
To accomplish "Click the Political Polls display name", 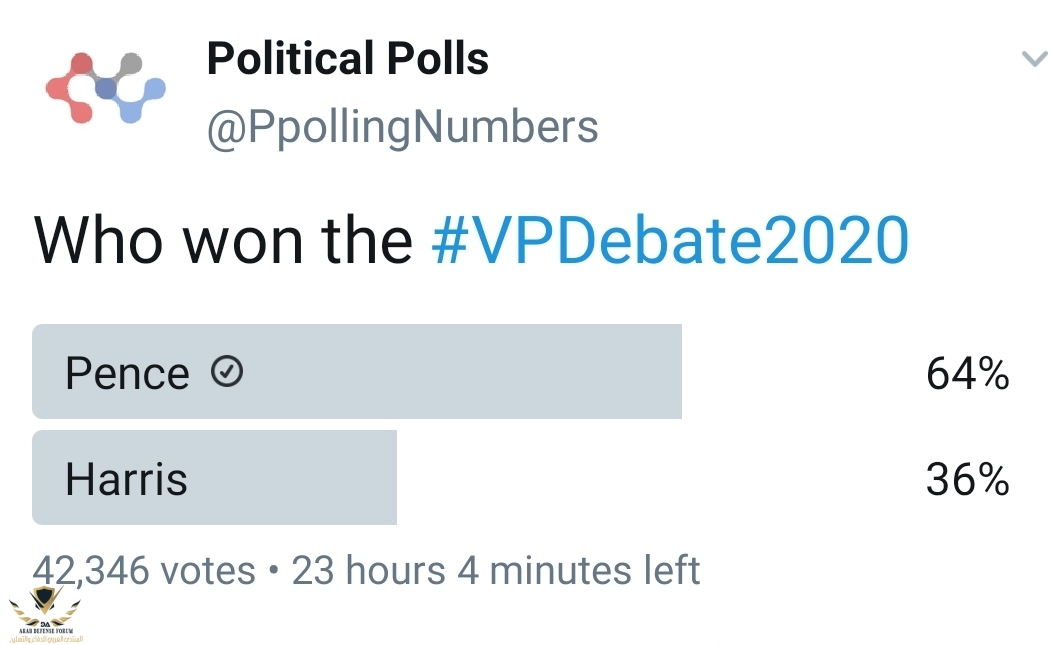I will [348, 58].
